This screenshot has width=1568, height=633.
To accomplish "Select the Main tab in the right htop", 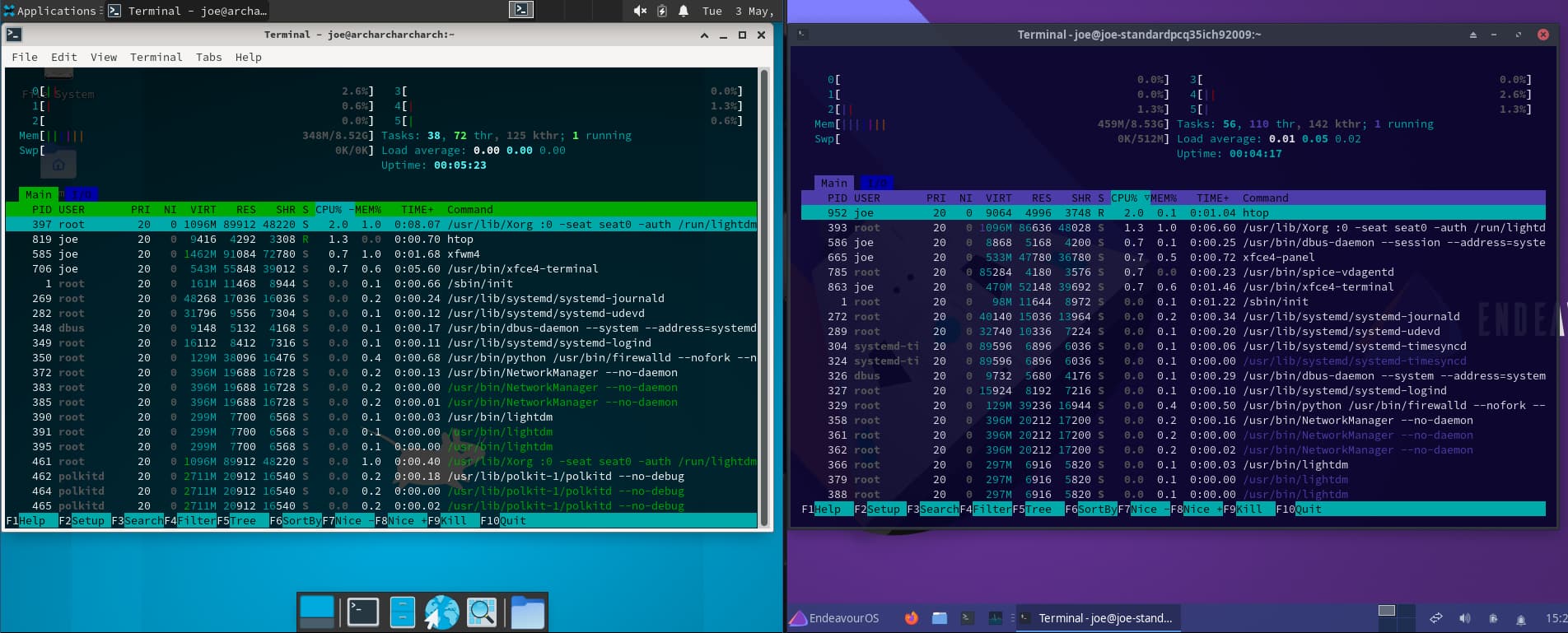I will [x=834, y=183].
